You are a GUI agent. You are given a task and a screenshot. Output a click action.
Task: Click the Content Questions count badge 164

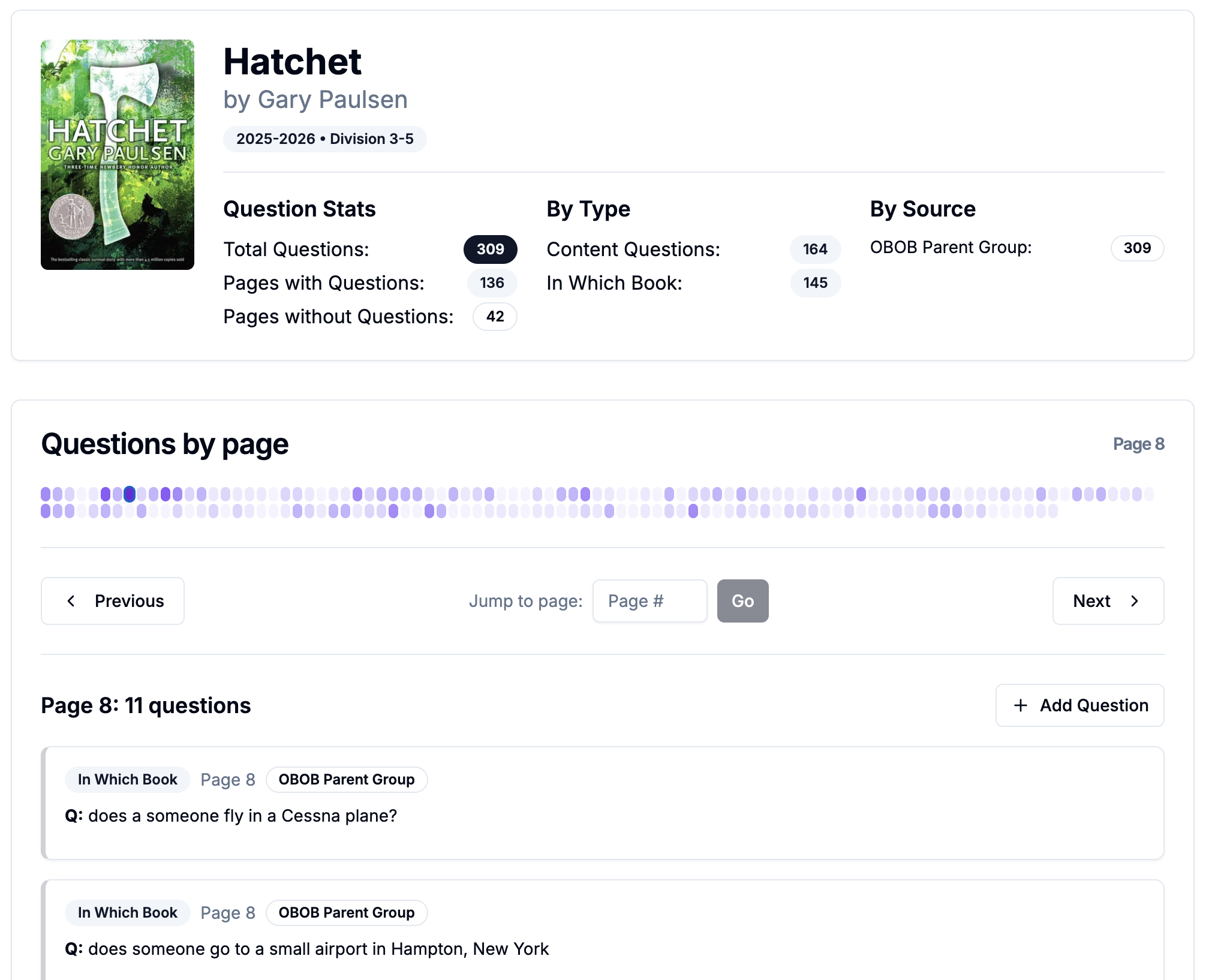pos(815,249)
